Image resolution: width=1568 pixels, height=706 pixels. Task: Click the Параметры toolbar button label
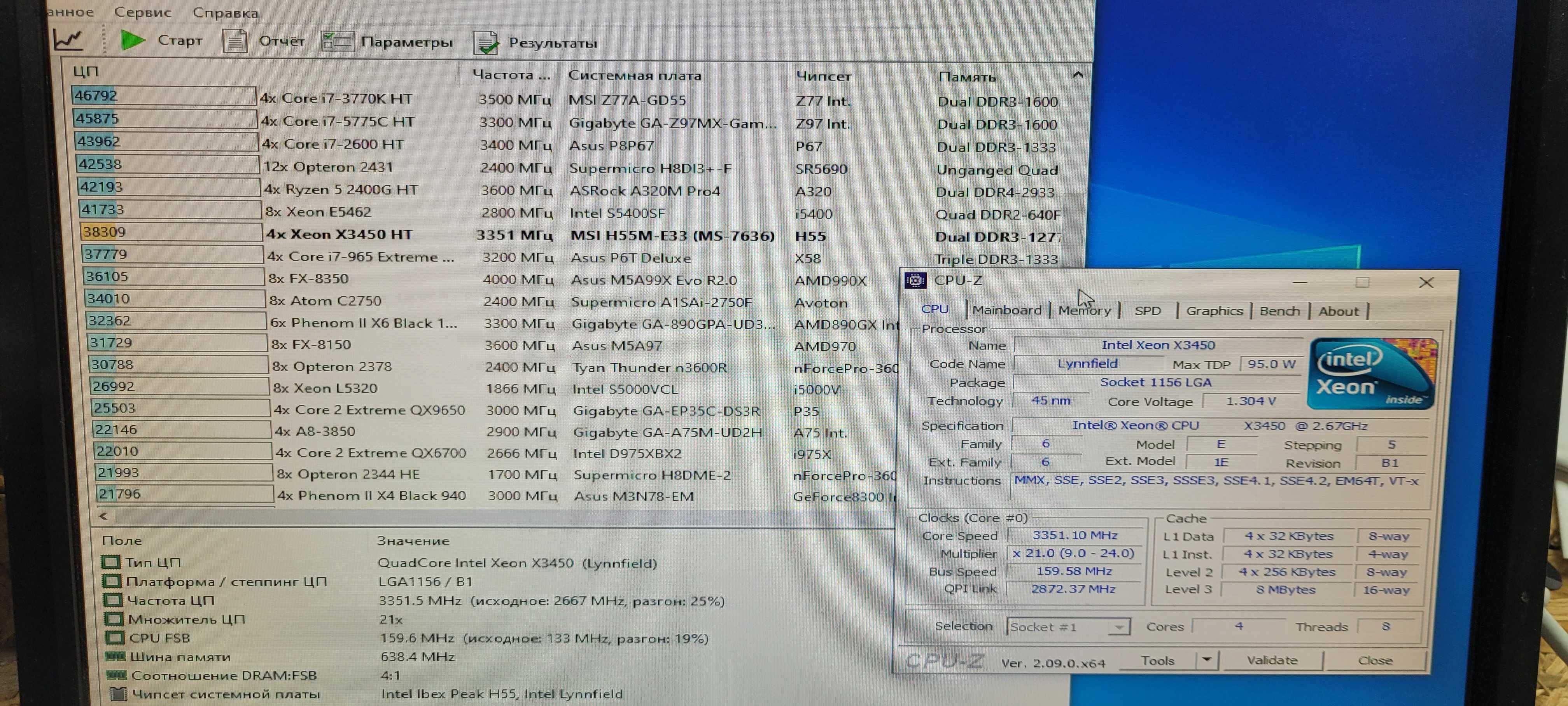(407, 42)
